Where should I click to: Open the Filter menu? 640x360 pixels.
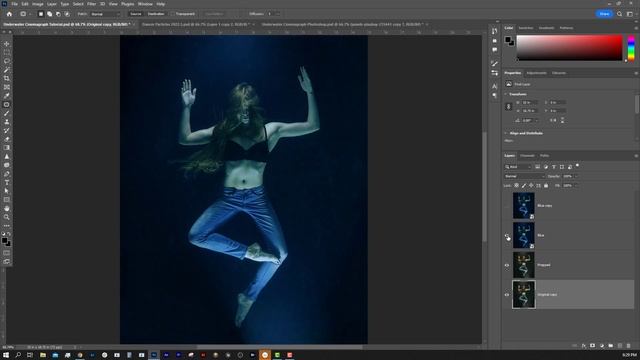click(91, 4)
